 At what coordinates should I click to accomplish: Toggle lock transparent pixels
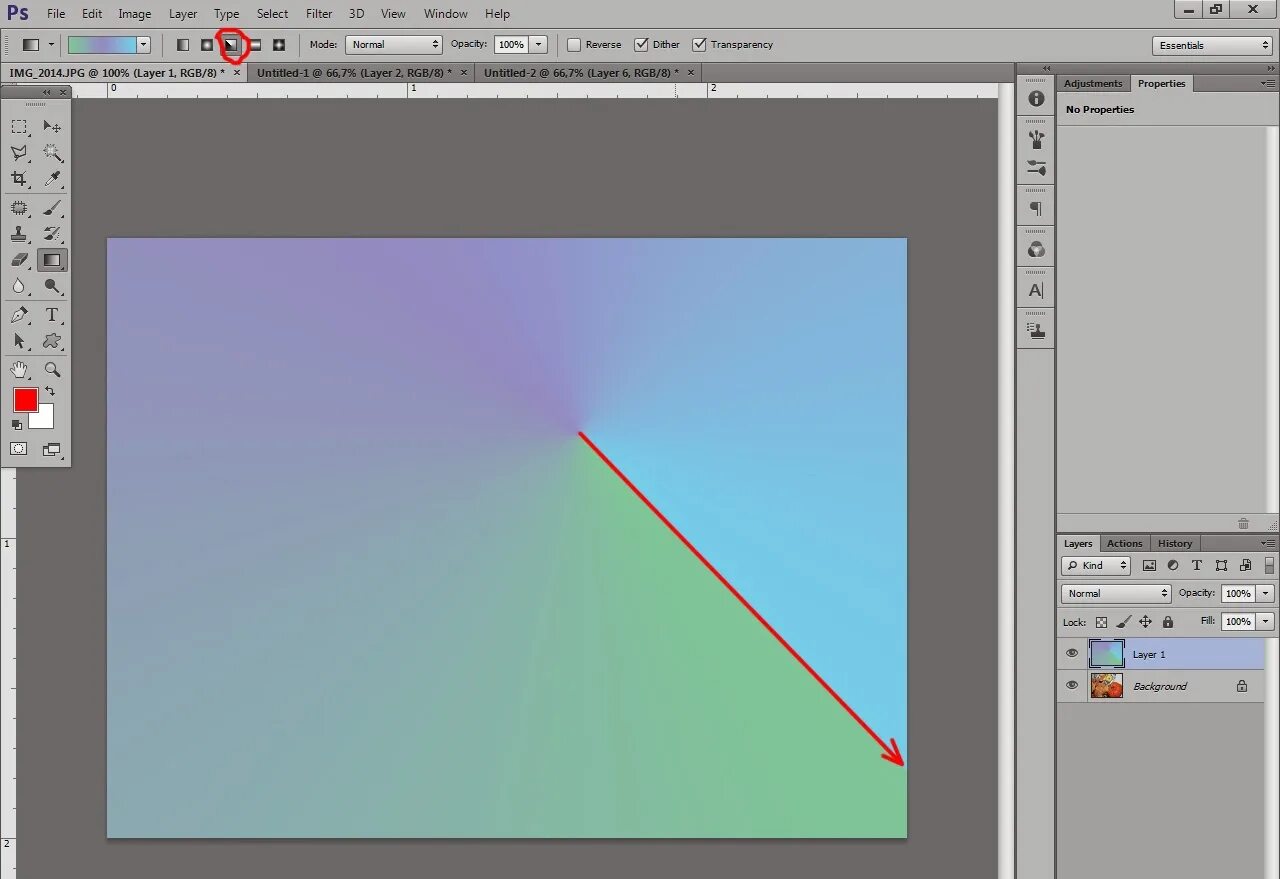coord(1101,622)
